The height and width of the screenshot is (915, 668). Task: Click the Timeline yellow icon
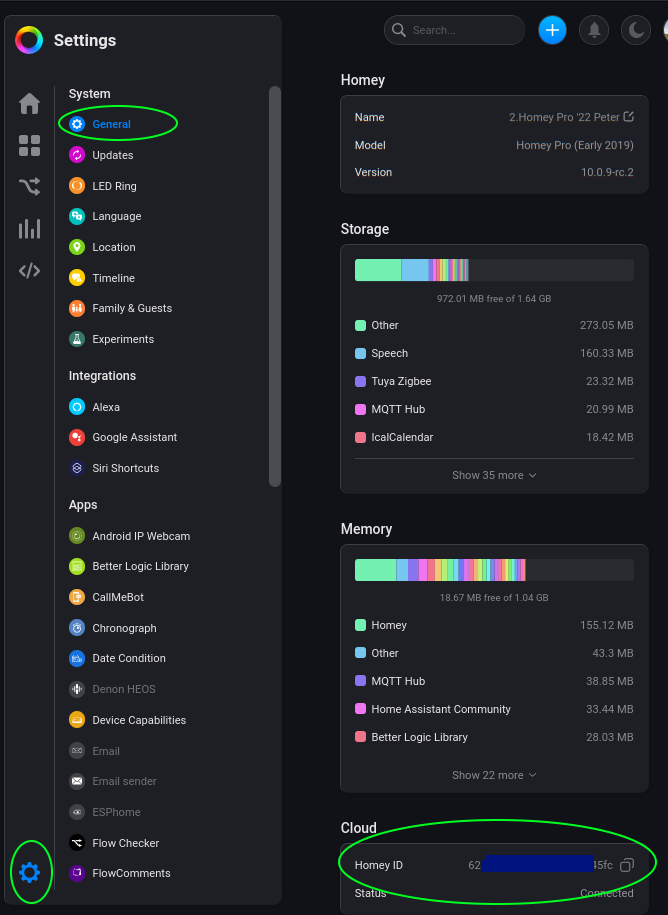[77, 278]
